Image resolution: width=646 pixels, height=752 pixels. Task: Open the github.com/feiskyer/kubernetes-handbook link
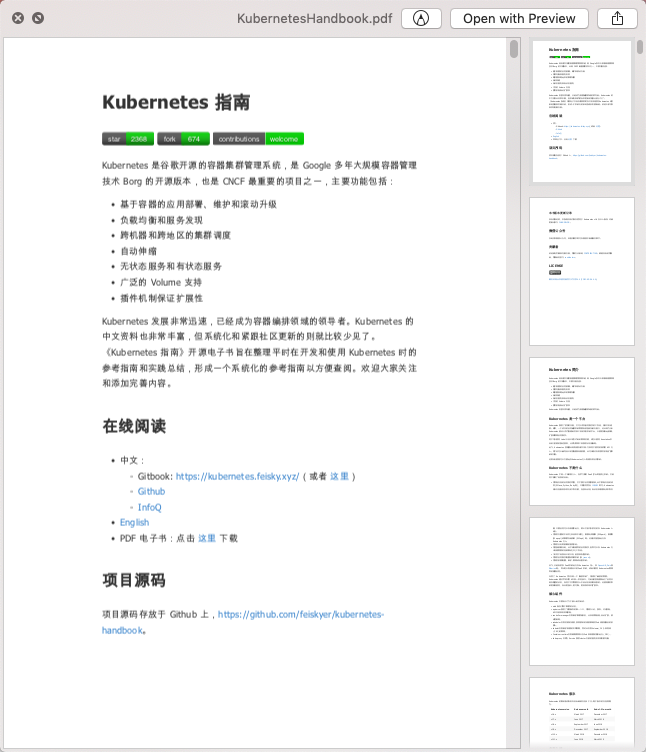pos(301,614)
